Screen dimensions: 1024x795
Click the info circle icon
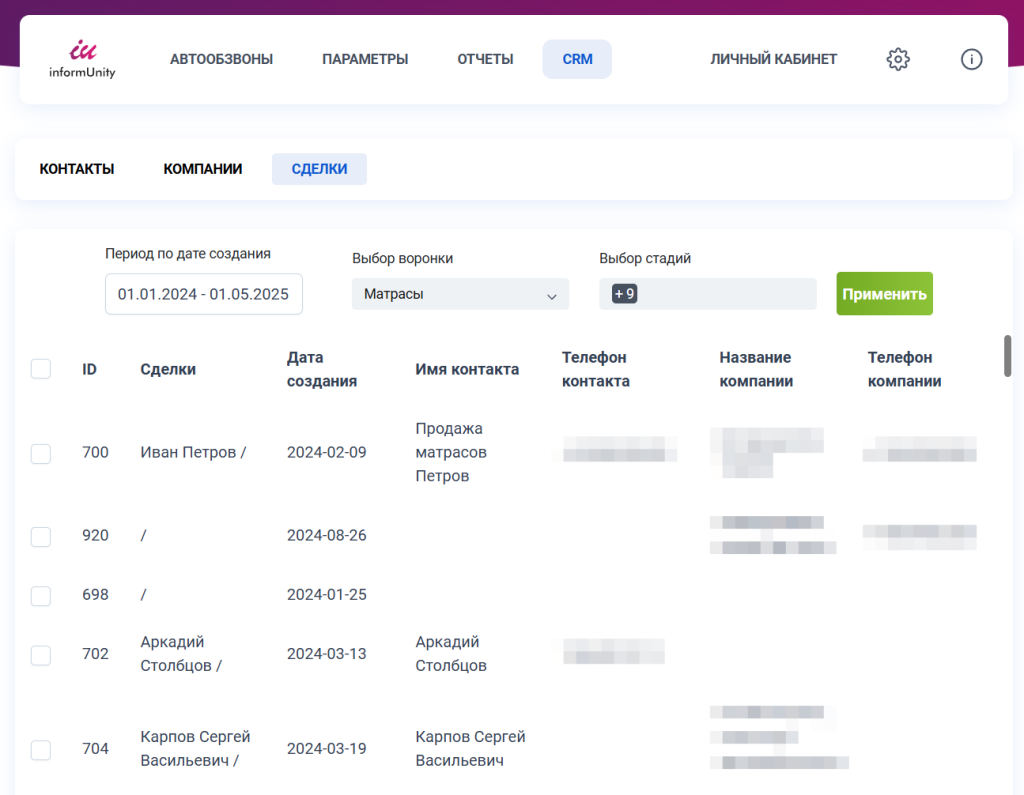[x=971, y=59]
